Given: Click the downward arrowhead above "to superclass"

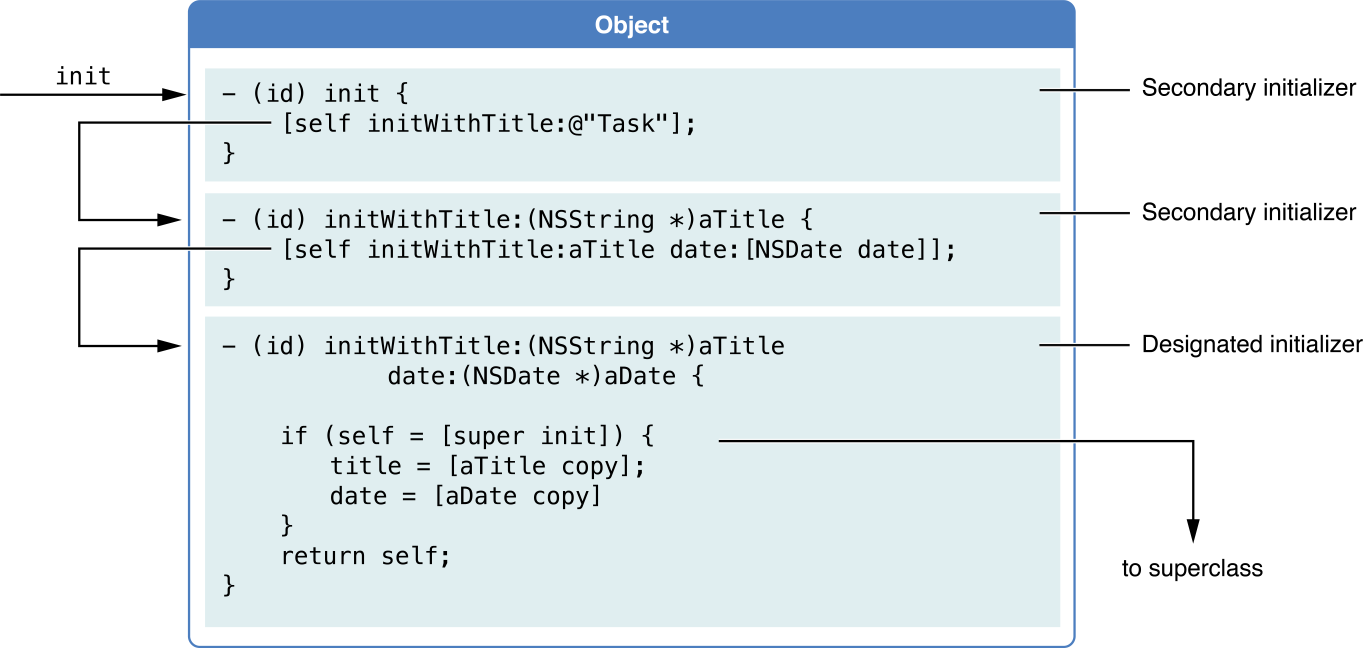Looking at the screenshot, I should [x=1192, y=530].
